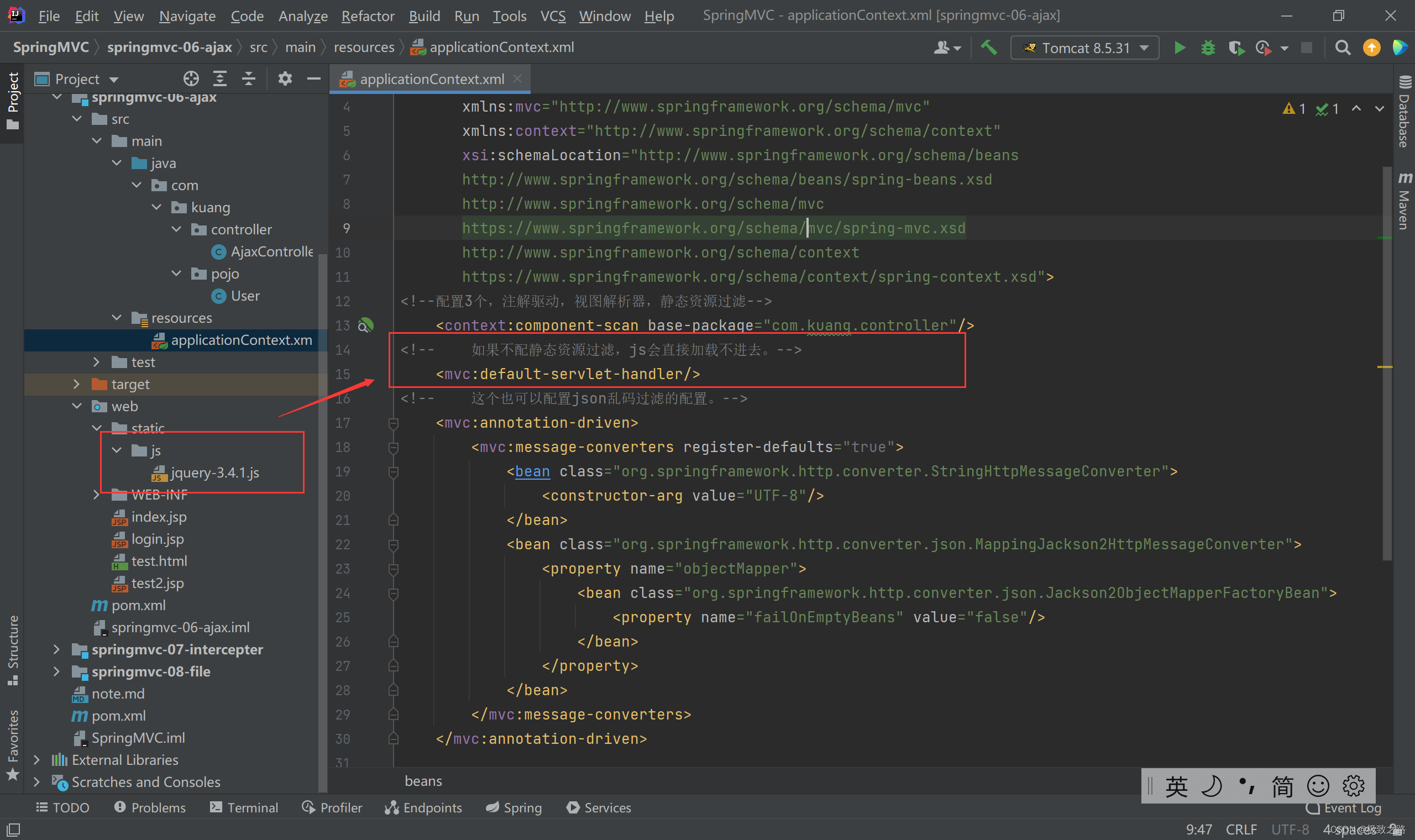The height and width of the screenshot is (840, 1415).
Task: Toggle the Database side panel
Action: point(1404,112)
